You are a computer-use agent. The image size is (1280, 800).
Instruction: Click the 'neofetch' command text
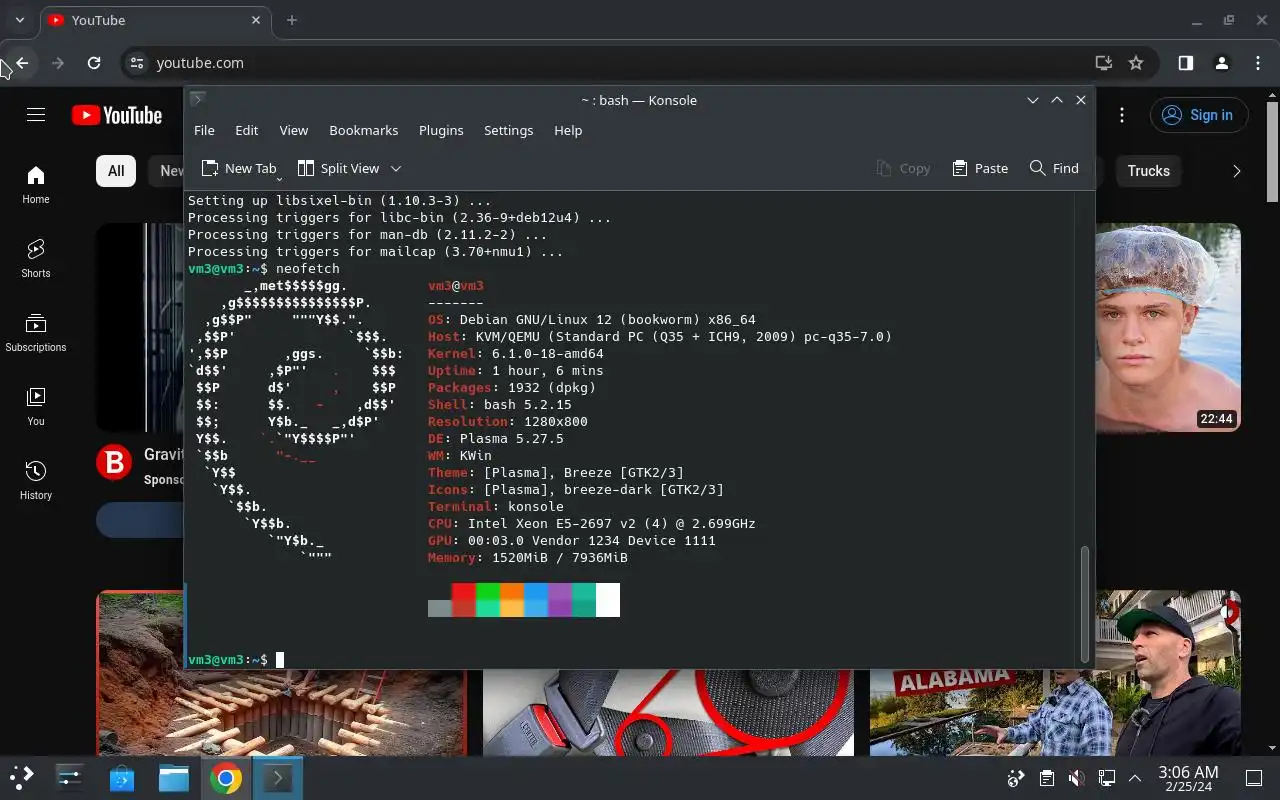click(308, 269)
